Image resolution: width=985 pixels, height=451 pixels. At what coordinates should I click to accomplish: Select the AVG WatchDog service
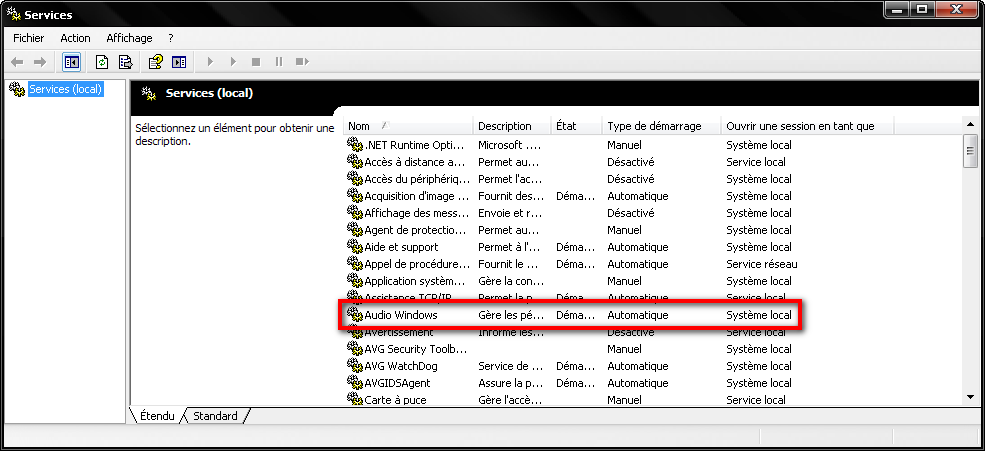point(403,366)
